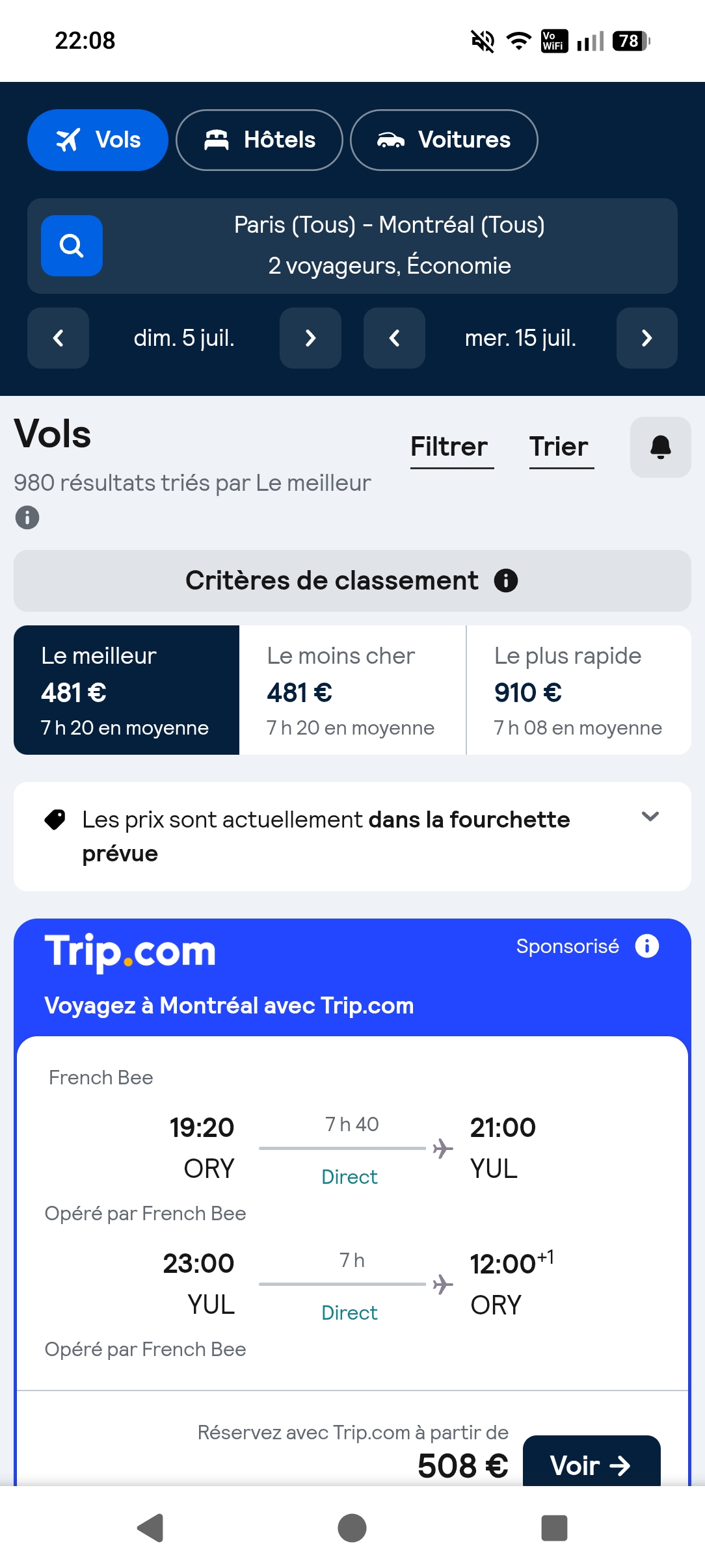Viewport: 705px width, 1568px height.
Task: Advance return date past mer. 15 juil.
Action: [646, 338]
